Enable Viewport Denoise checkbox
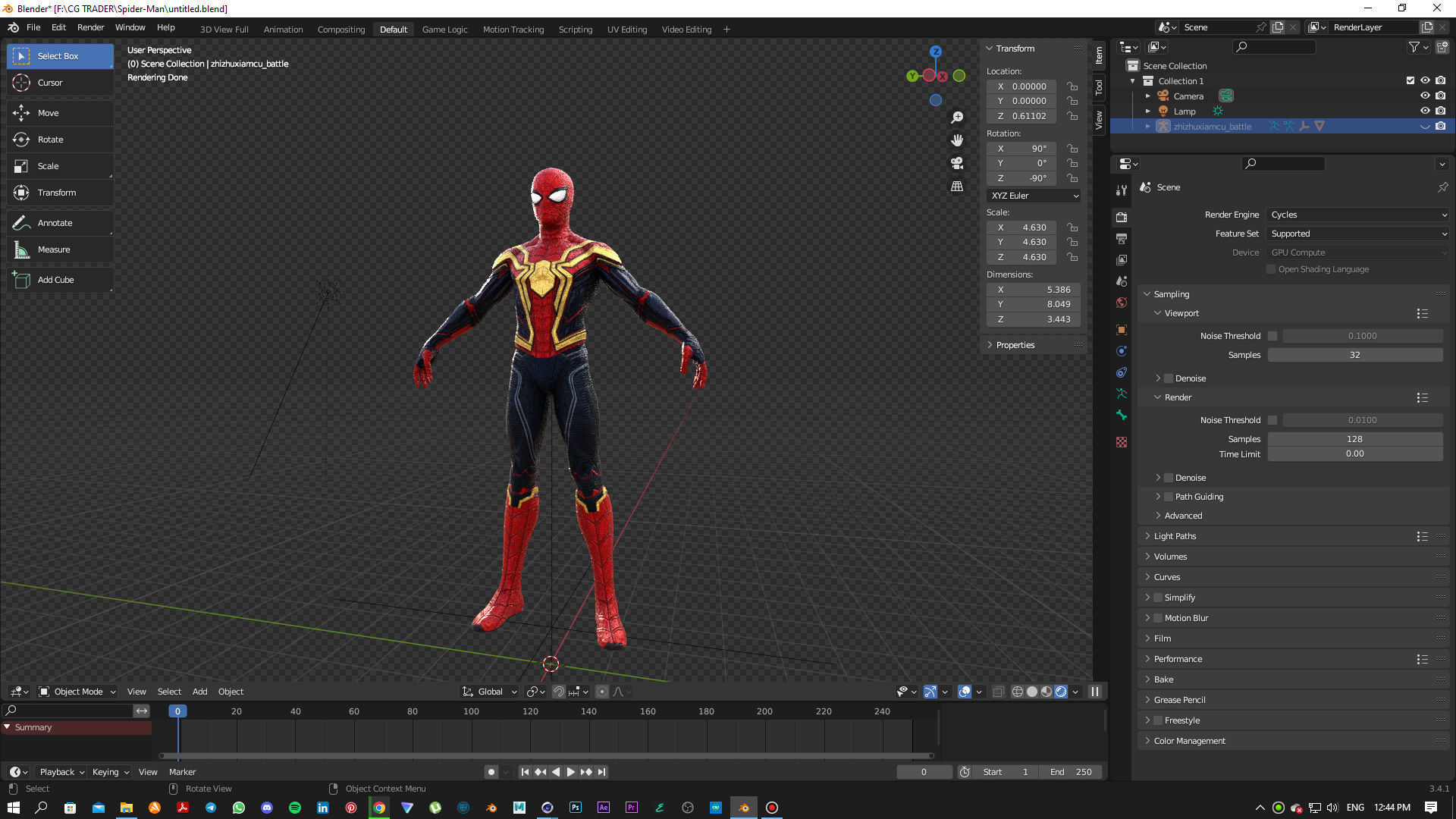Viewport: 1456px width, 819px height. 1169,378
